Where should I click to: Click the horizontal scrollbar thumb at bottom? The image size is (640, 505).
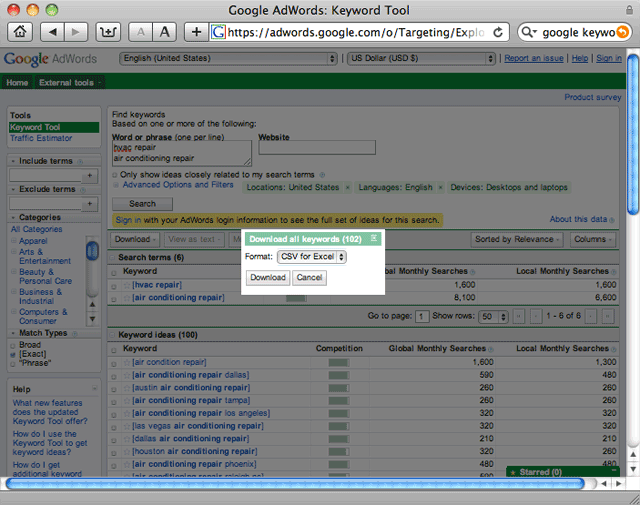[296, 484]
